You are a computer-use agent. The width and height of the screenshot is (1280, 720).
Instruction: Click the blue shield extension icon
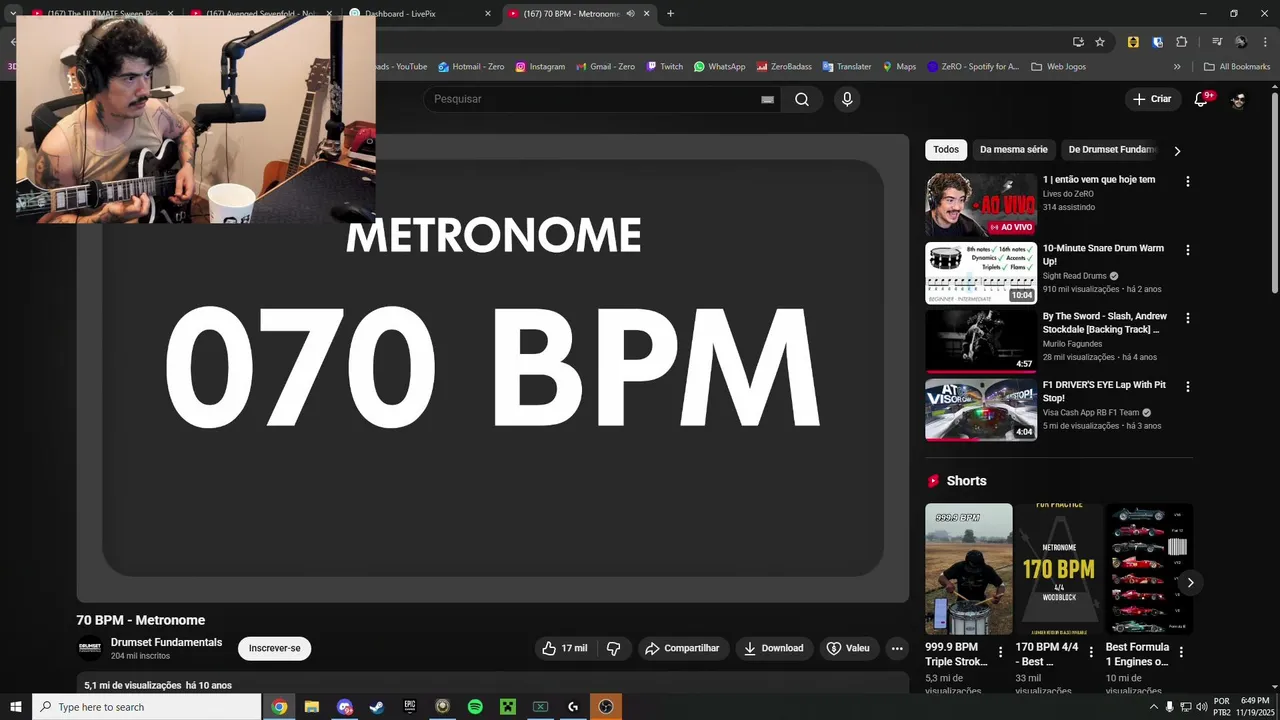pos(1157,42)
